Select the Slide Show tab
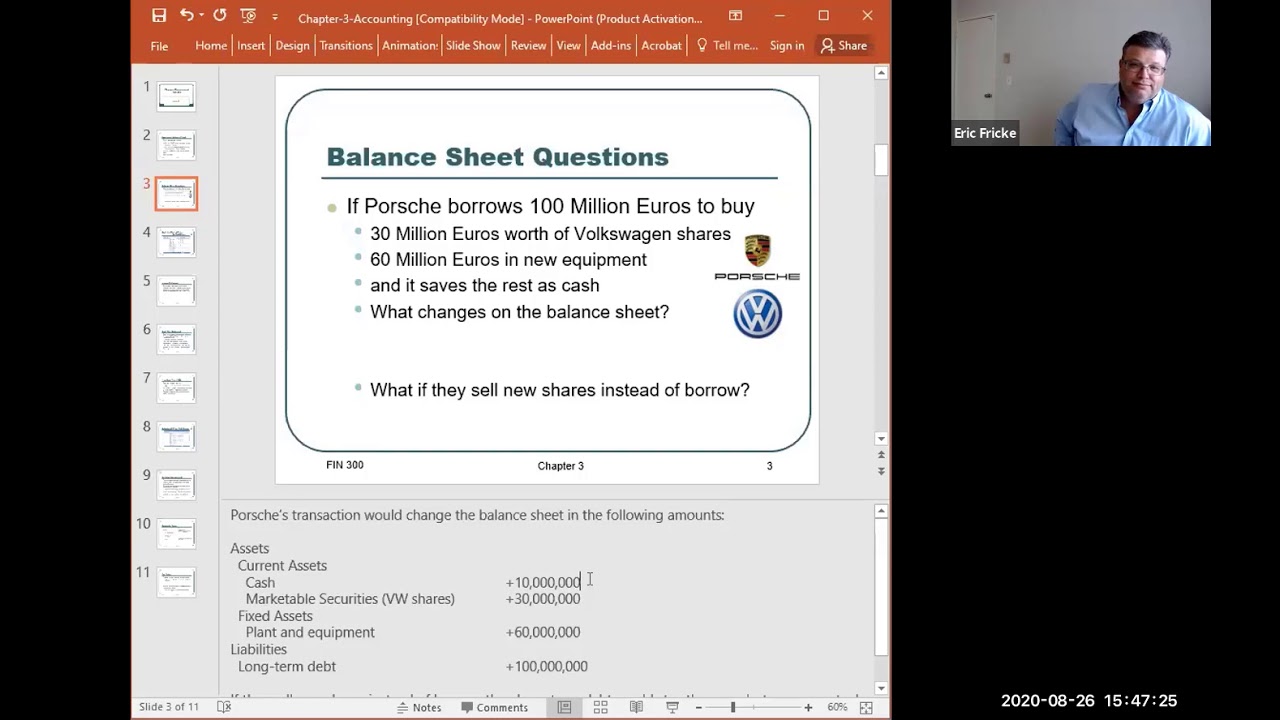The height and width of the screenshot is (720, 1280). point(473,46)
